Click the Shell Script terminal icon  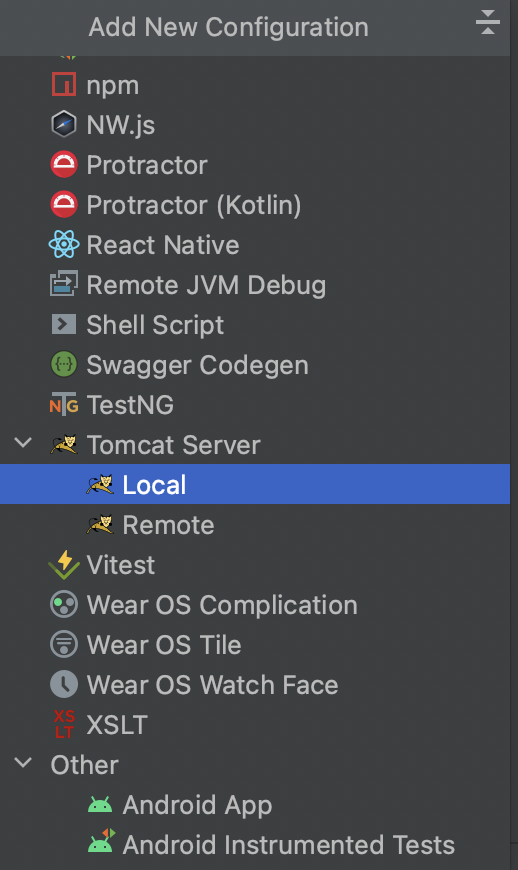click(64, 325)
